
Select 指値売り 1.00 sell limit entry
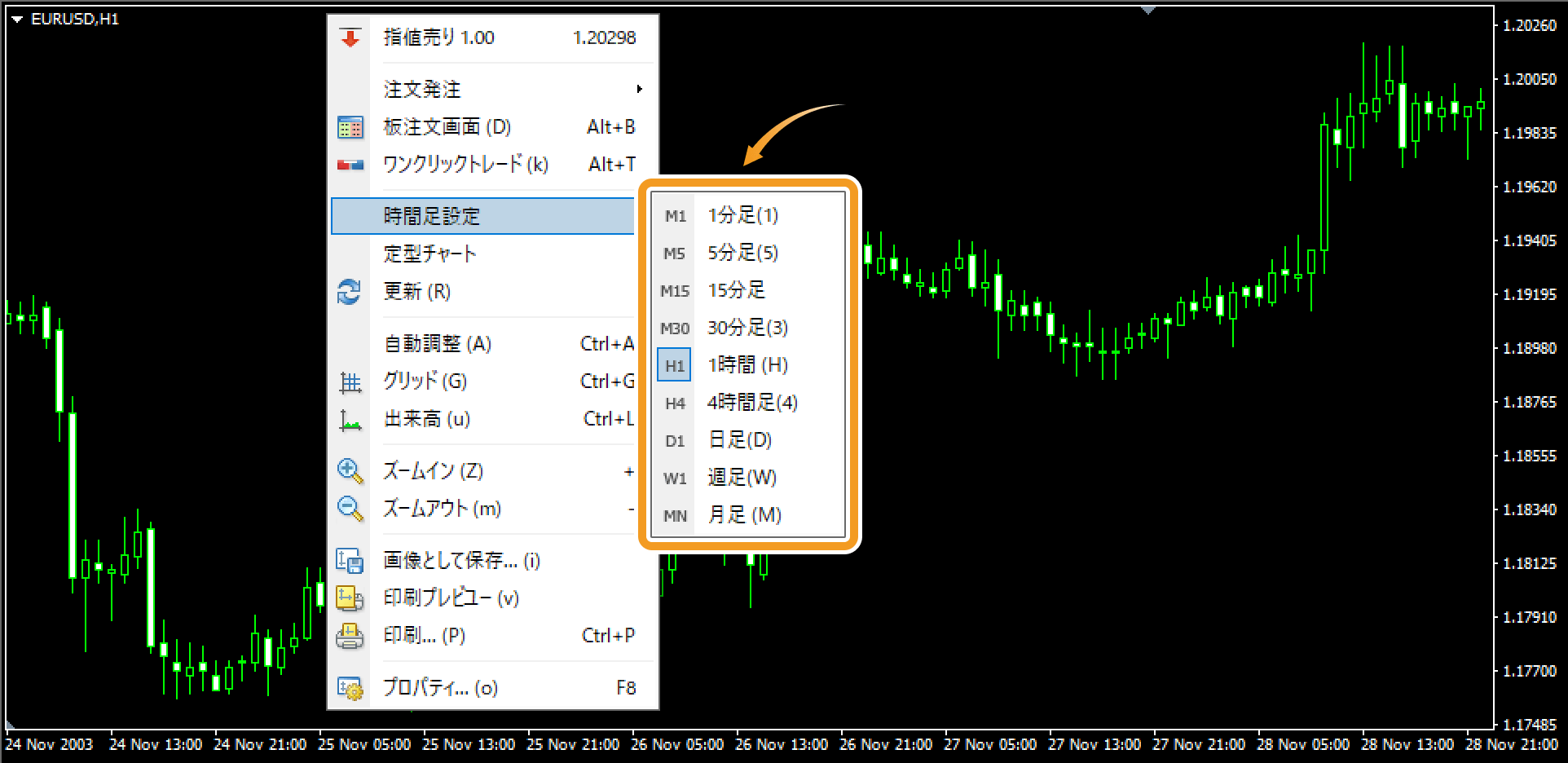click(x=493, y=37)
